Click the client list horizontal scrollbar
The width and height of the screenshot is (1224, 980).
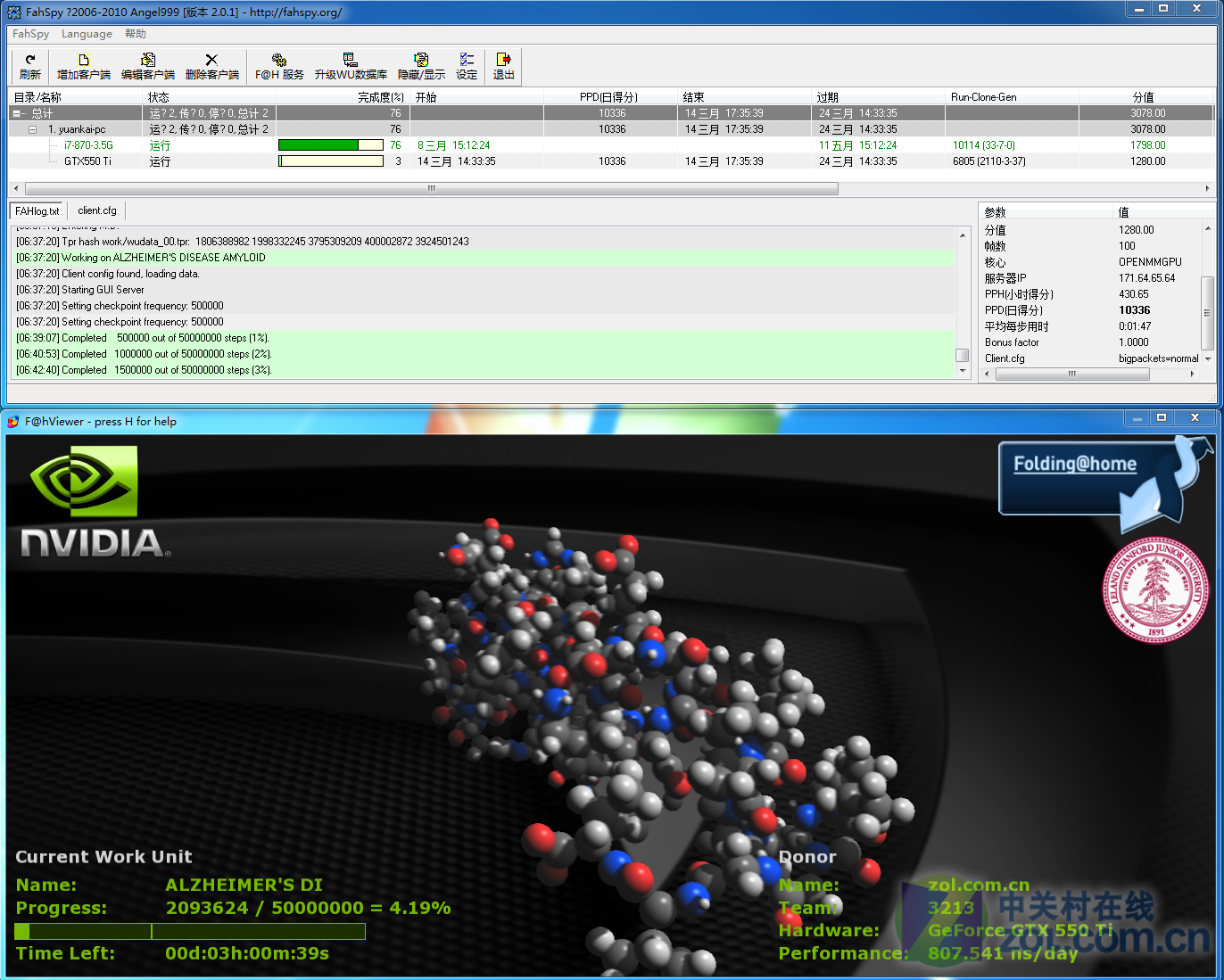pos(432,188)
